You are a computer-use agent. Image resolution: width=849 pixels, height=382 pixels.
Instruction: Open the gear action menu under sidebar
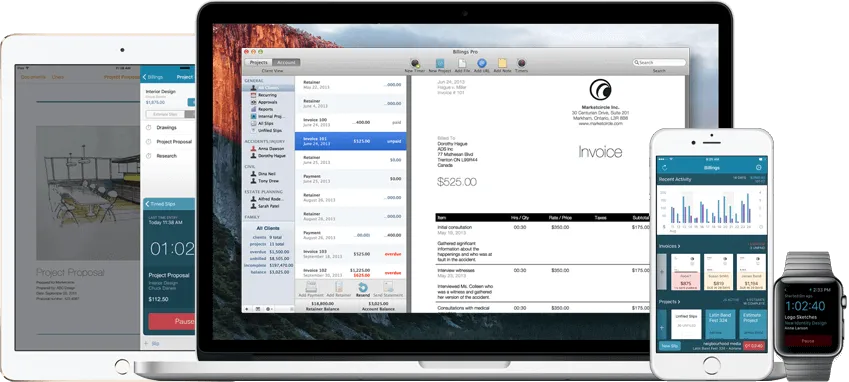[x=269, y=309]
